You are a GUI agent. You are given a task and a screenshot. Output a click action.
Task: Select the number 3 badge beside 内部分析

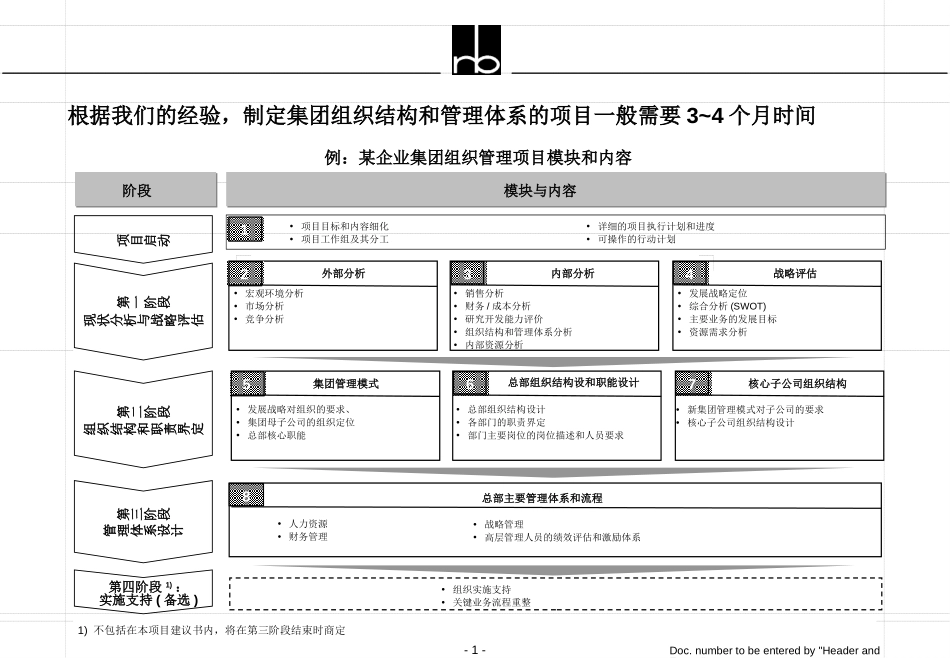tap(468, 274)
